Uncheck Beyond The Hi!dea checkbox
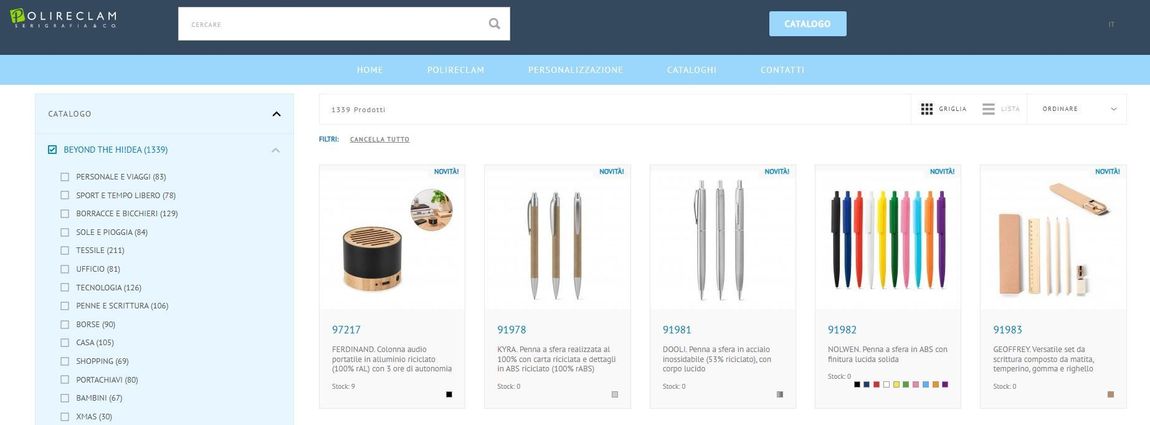 click(52, 150)
